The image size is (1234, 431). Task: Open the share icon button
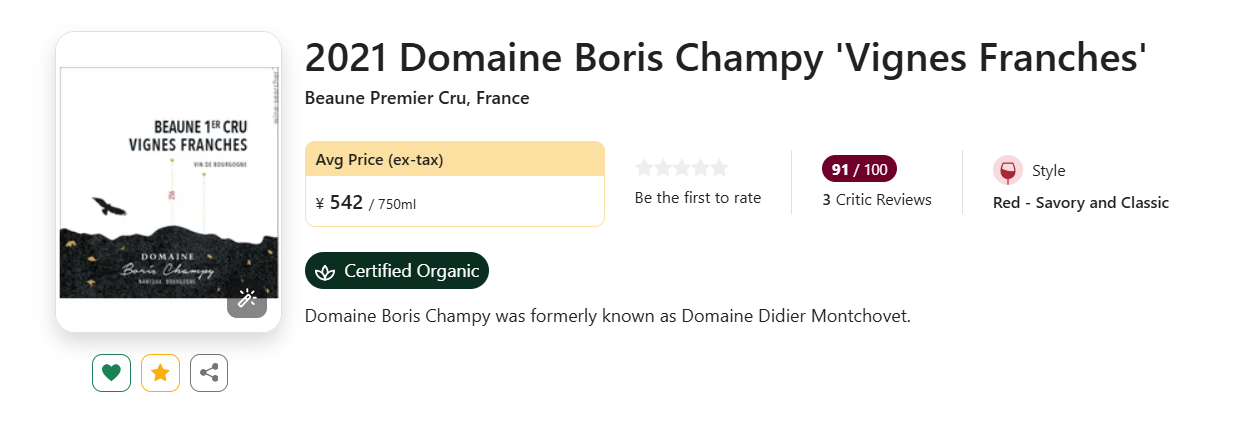pyautogui.click(x=209, y=373)
